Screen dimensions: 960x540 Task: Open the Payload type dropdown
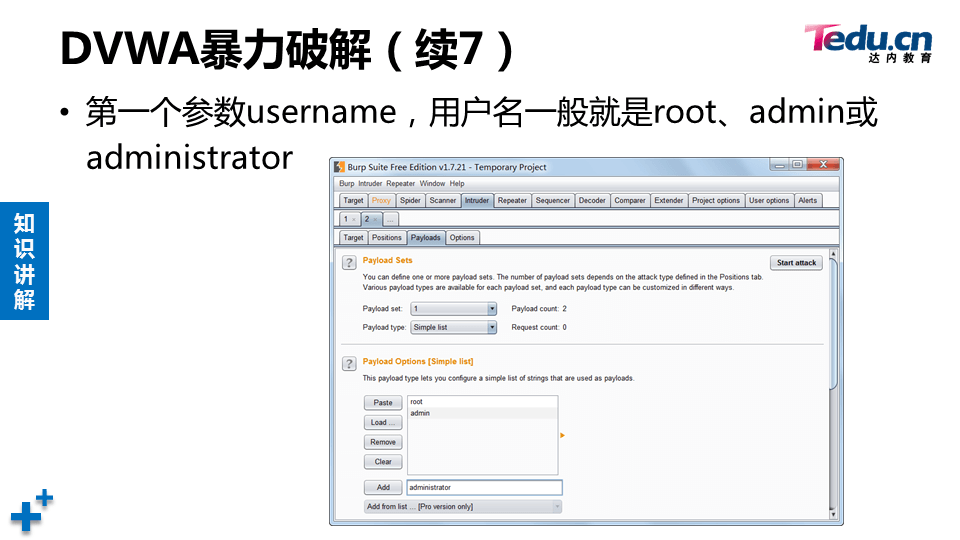(x=492, y=328)
